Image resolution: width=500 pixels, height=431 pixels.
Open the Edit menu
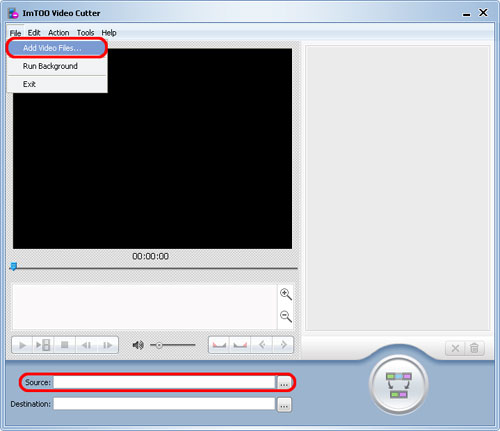[x=34, y=33]
